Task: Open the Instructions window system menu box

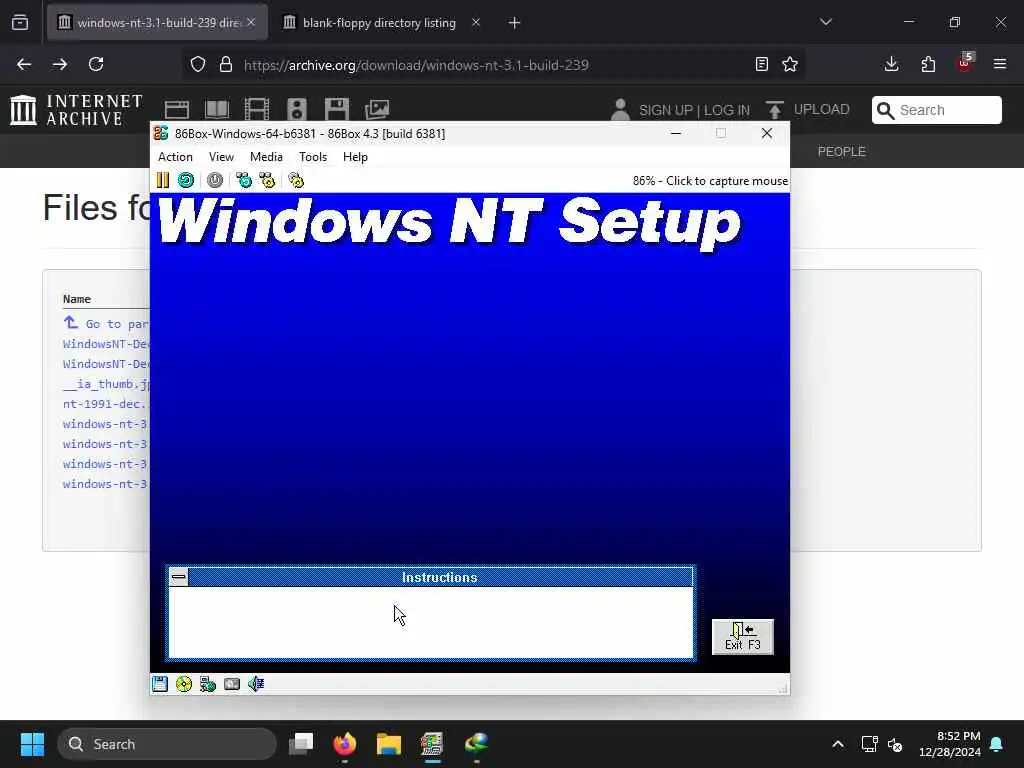Action: [x=178, y=577]
